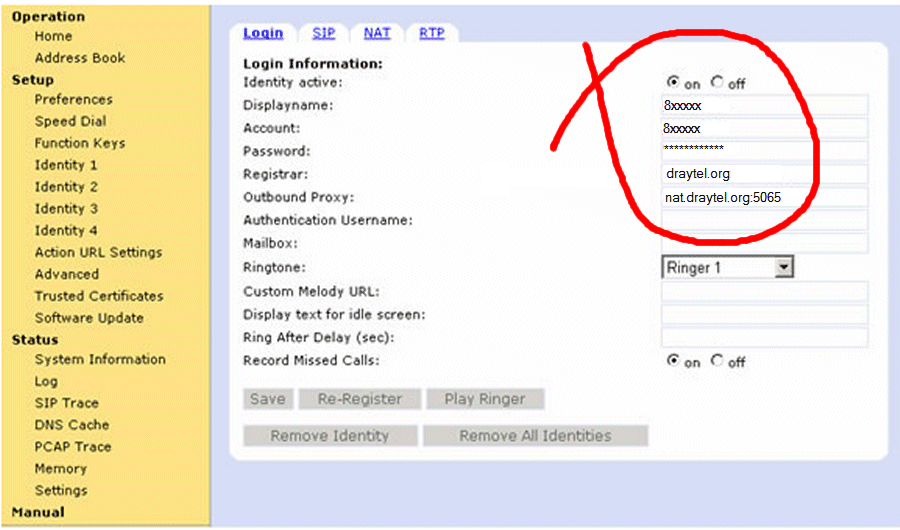The height and width of the screenshot is (530, 900).
Task: Set Identity active to on
Action: pyautogui.click(x=673, y=82)
